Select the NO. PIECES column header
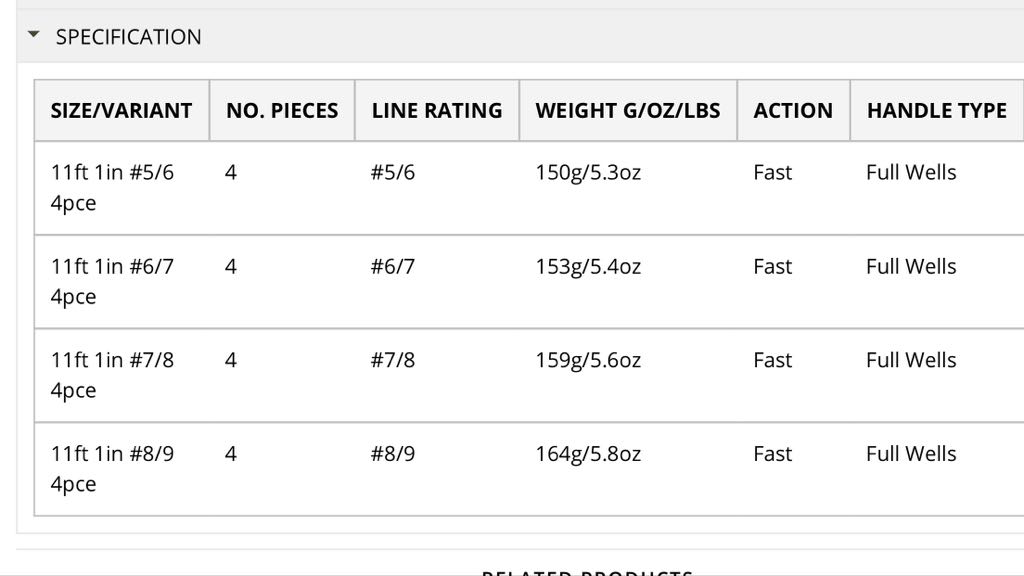 pos(282,110)
